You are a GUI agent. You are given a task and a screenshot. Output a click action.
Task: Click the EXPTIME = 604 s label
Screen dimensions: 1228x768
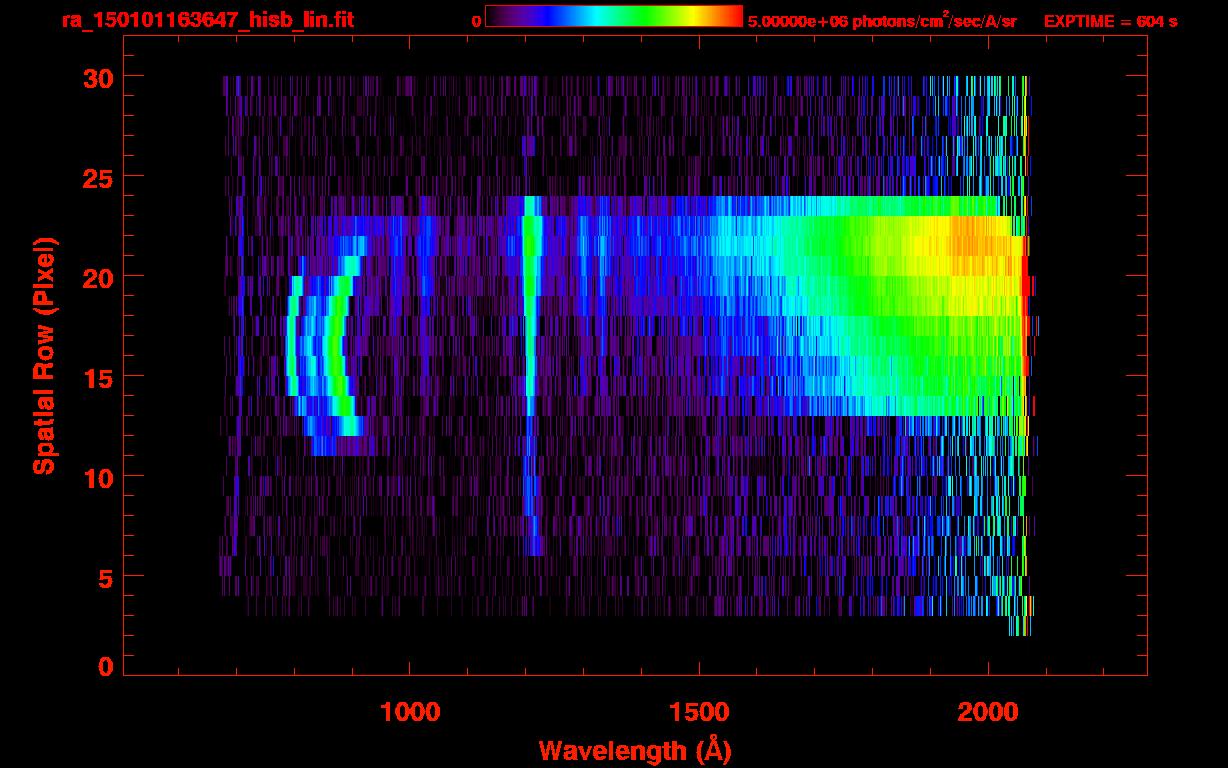(x=1110, y=21)
